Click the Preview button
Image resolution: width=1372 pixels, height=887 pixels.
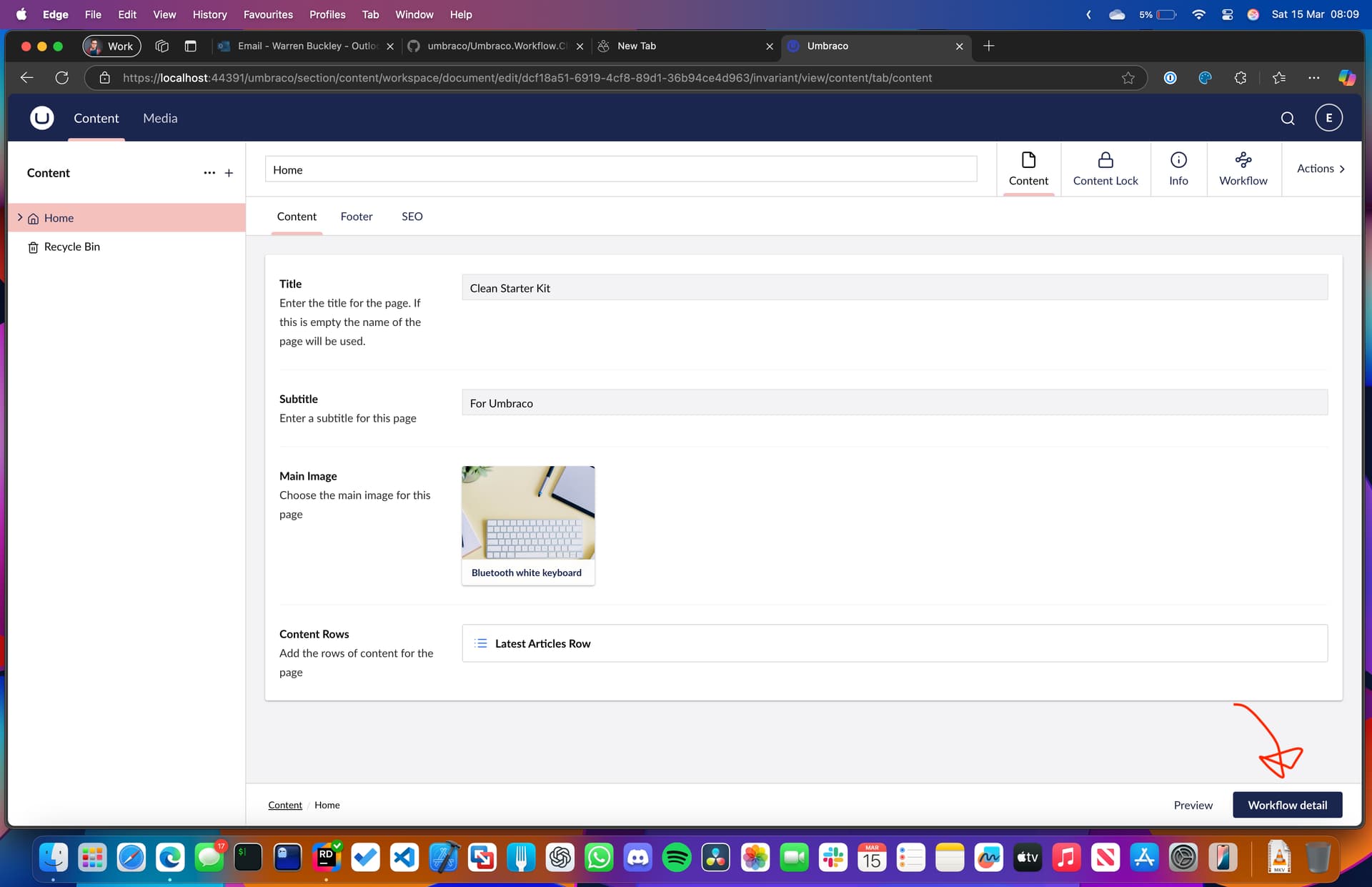[x=1193, y=805]
